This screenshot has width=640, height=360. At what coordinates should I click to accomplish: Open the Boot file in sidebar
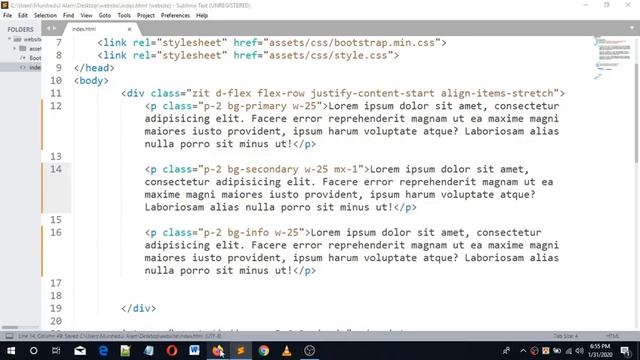35,58
